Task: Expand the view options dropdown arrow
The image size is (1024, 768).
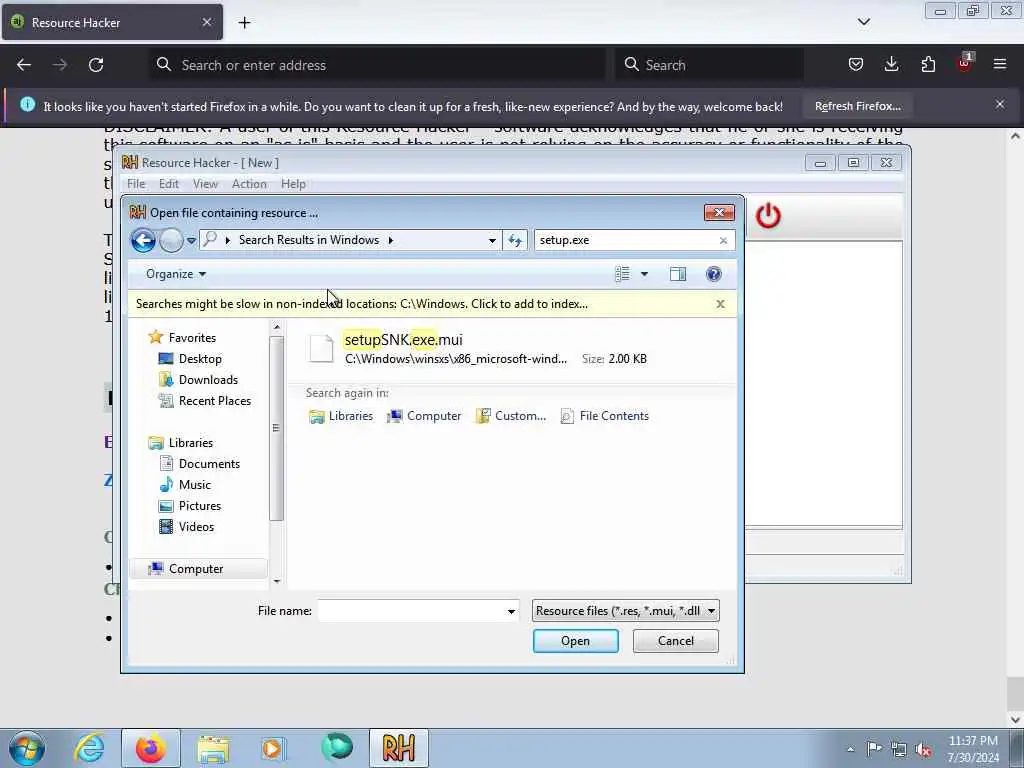Action: 644,274
